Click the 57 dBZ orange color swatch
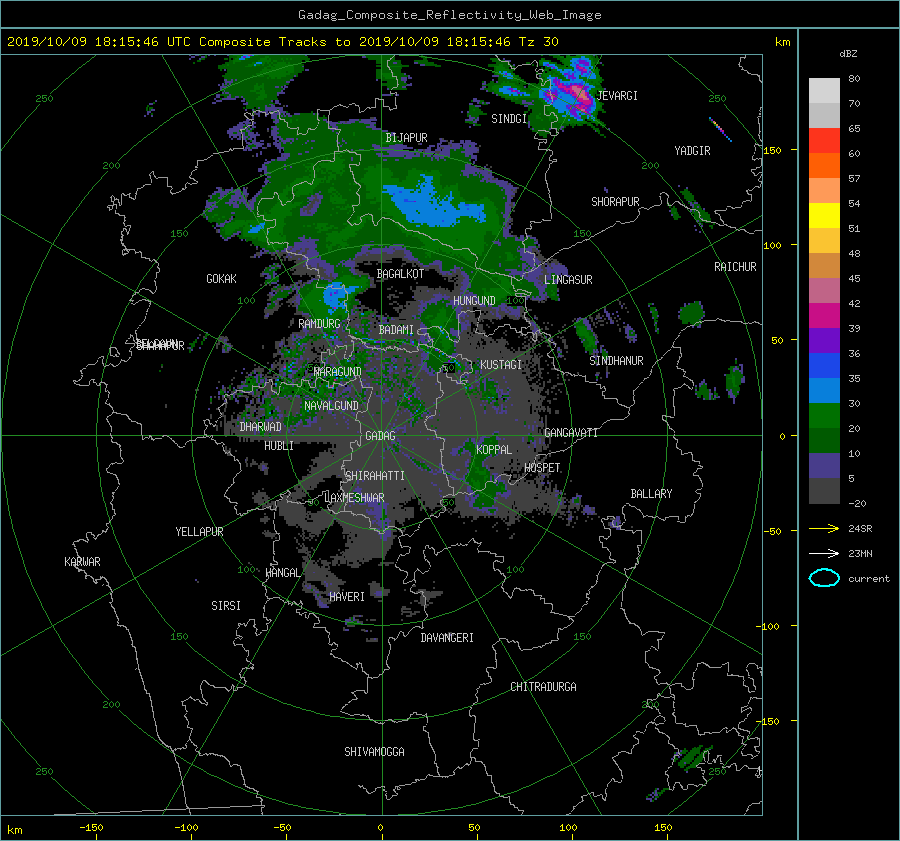Image resolution: width=900 pixels, height=841 pixels. click(x=824, y=165)
